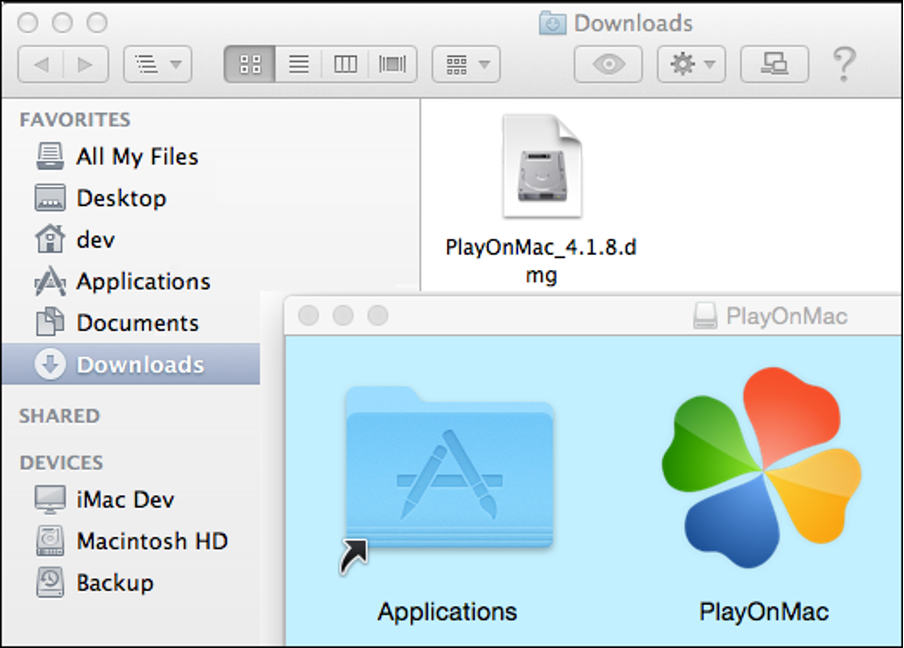Go back with the left arrow button
Image resolution: width=904 pixels, height=648 pixels.
coord(42,65)
